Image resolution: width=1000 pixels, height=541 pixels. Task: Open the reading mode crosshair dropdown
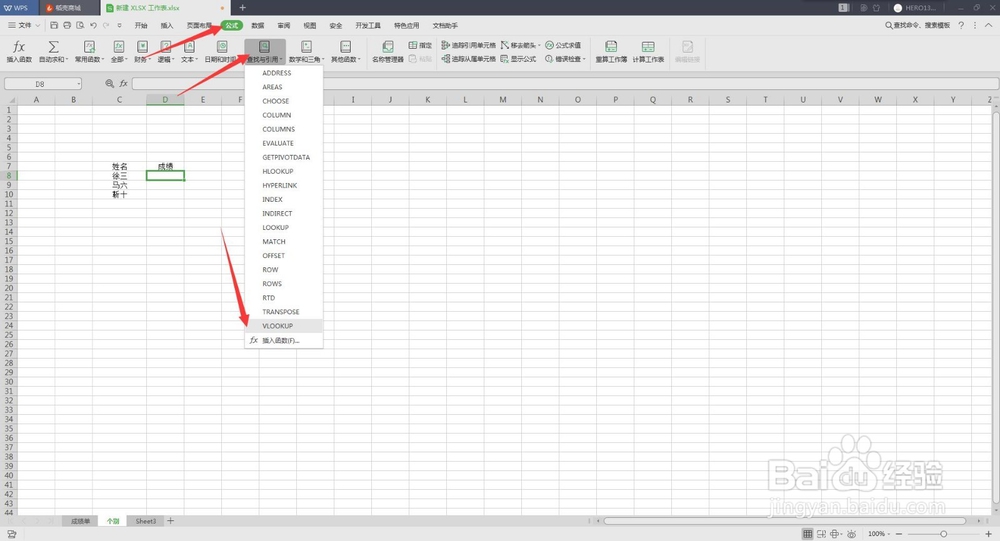coord(836,533)
